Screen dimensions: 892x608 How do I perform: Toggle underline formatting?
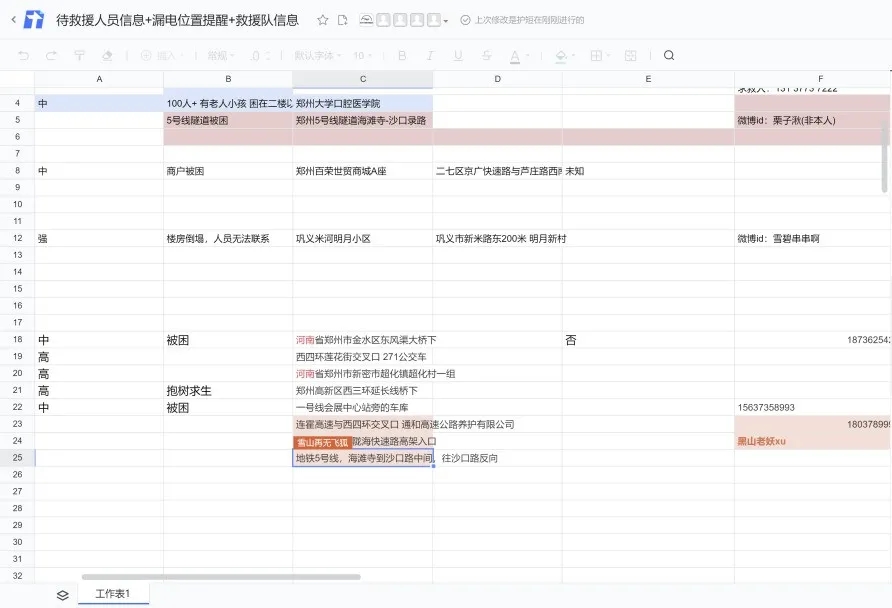tap(458, 55)
